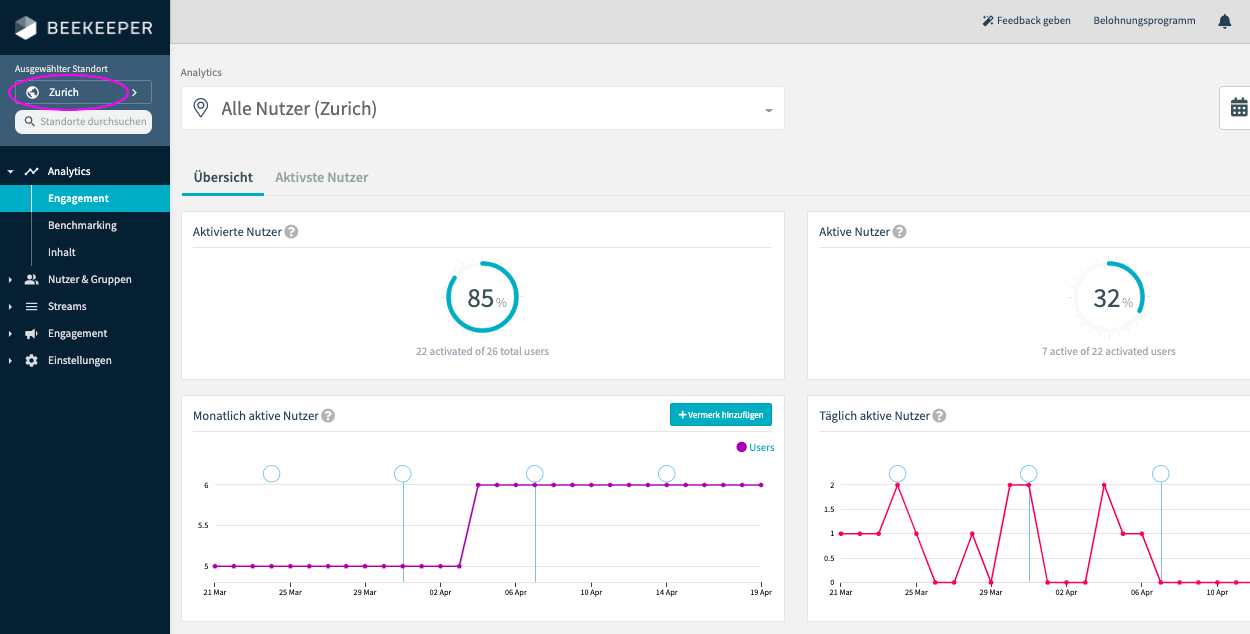Show help for Täglich aktive Nutzer
This screenshot has width=1250, height=634.
pos(939,416)
